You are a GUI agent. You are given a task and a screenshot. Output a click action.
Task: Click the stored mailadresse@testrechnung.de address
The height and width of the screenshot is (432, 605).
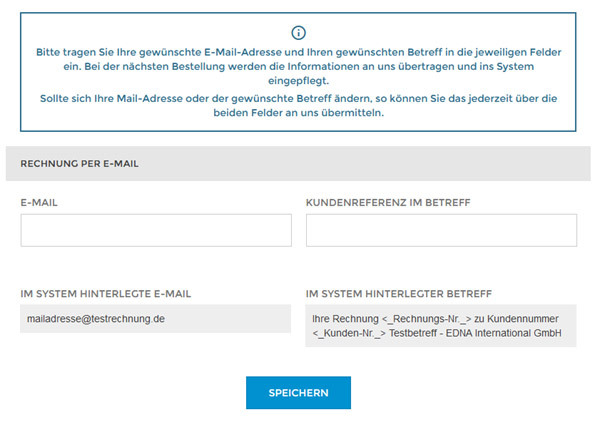pos(97,318)
